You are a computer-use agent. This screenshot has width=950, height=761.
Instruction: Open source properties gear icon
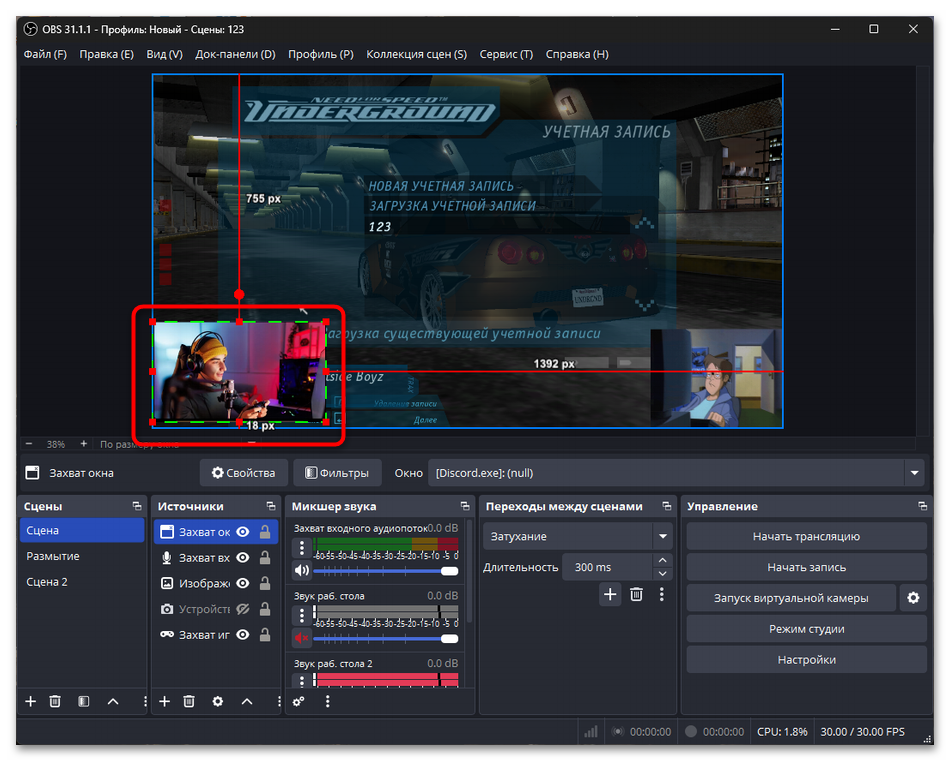tap(218, 701)
